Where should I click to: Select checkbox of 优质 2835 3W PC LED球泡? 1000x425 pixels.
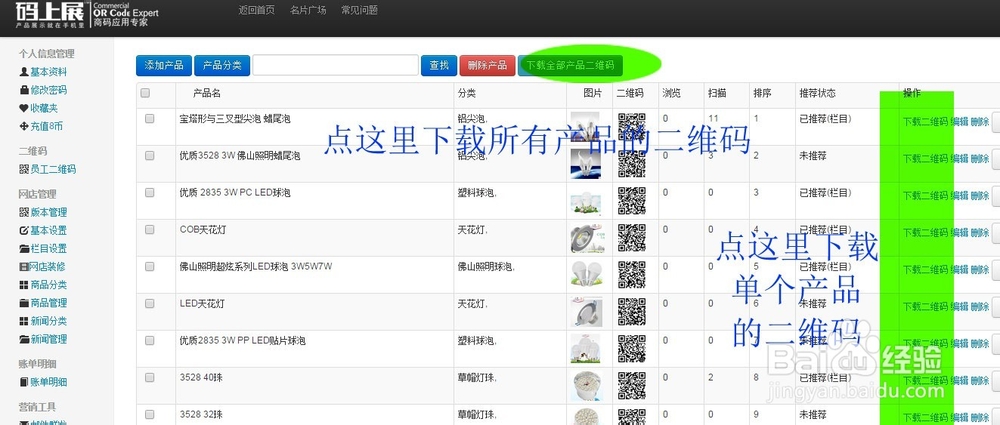coord(149,192)
